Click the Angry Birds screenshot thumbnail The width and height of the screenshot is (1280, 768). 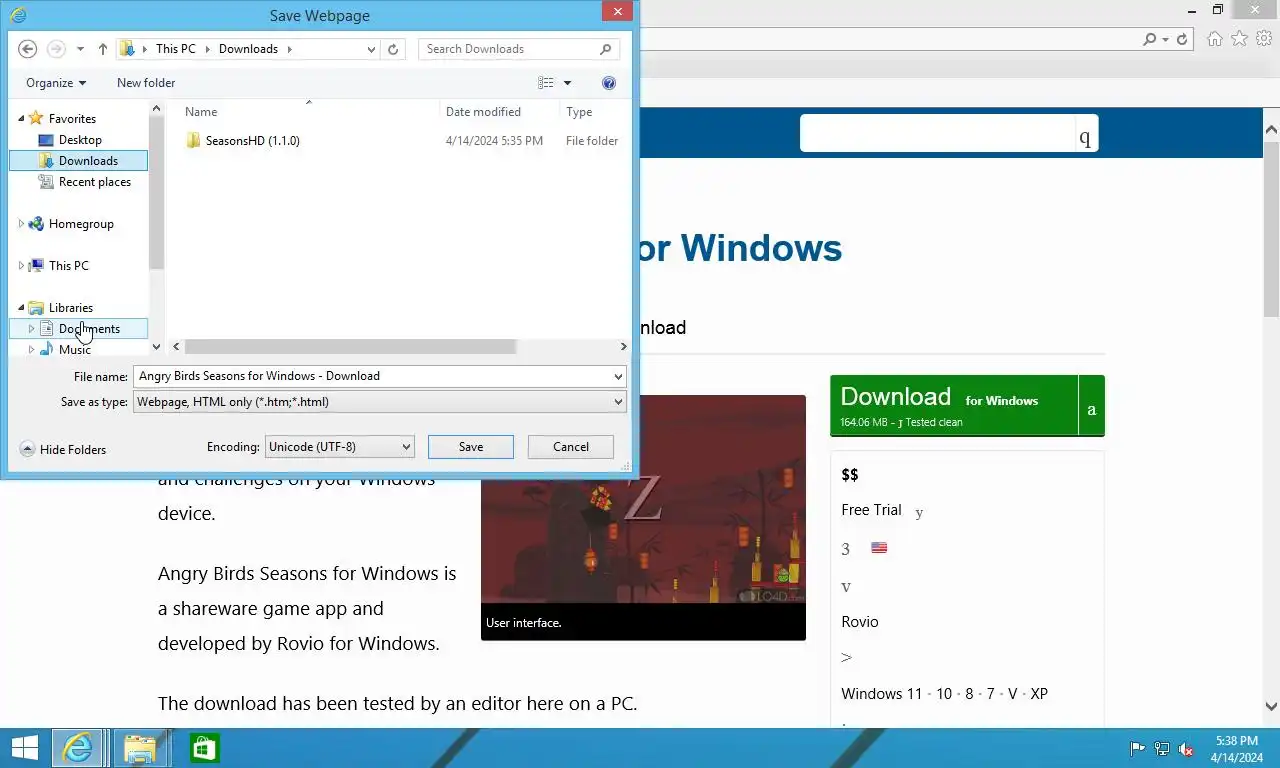click(643, 499)
